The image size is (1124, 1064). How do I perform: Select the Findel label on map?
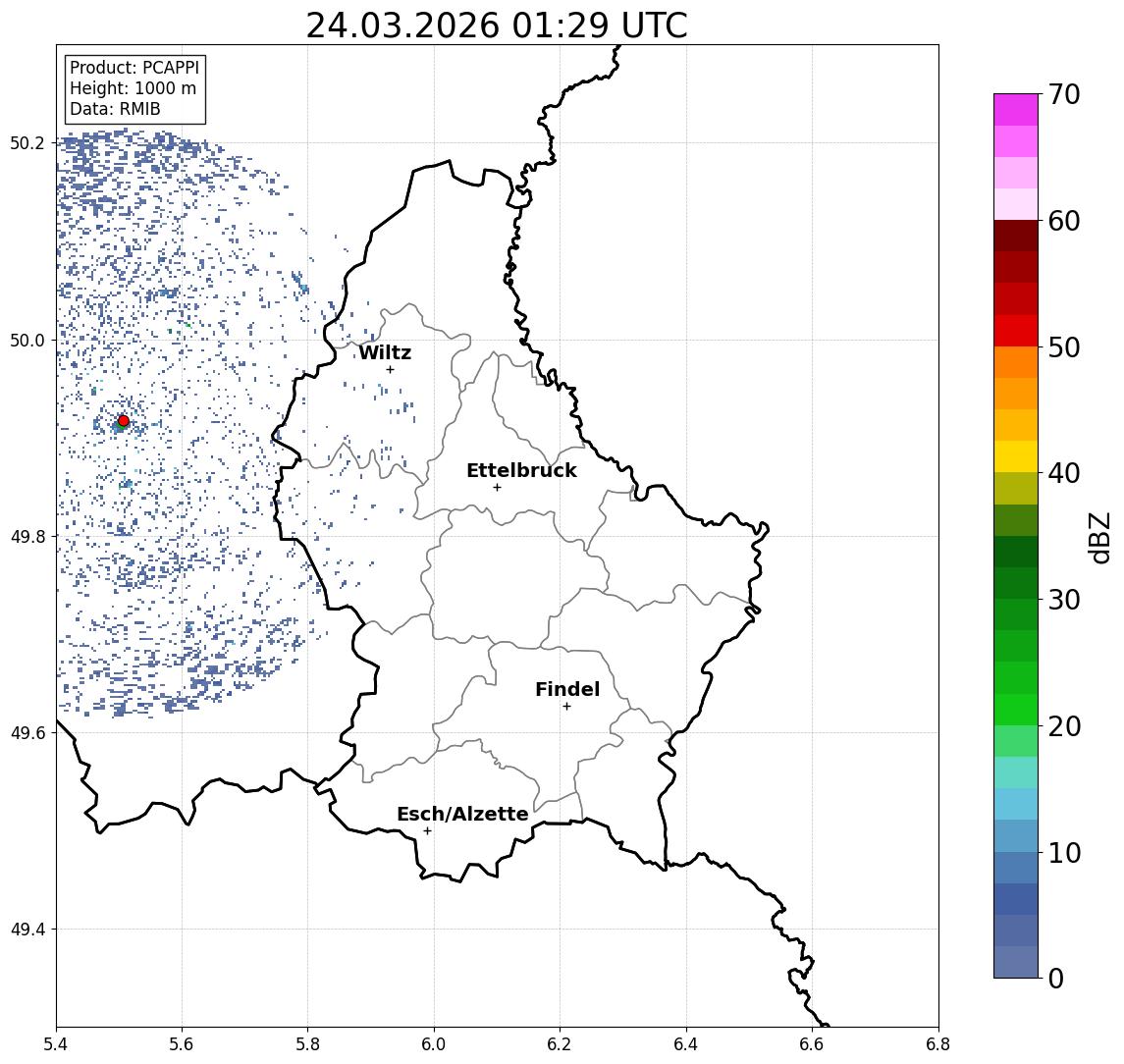(567, 689)
